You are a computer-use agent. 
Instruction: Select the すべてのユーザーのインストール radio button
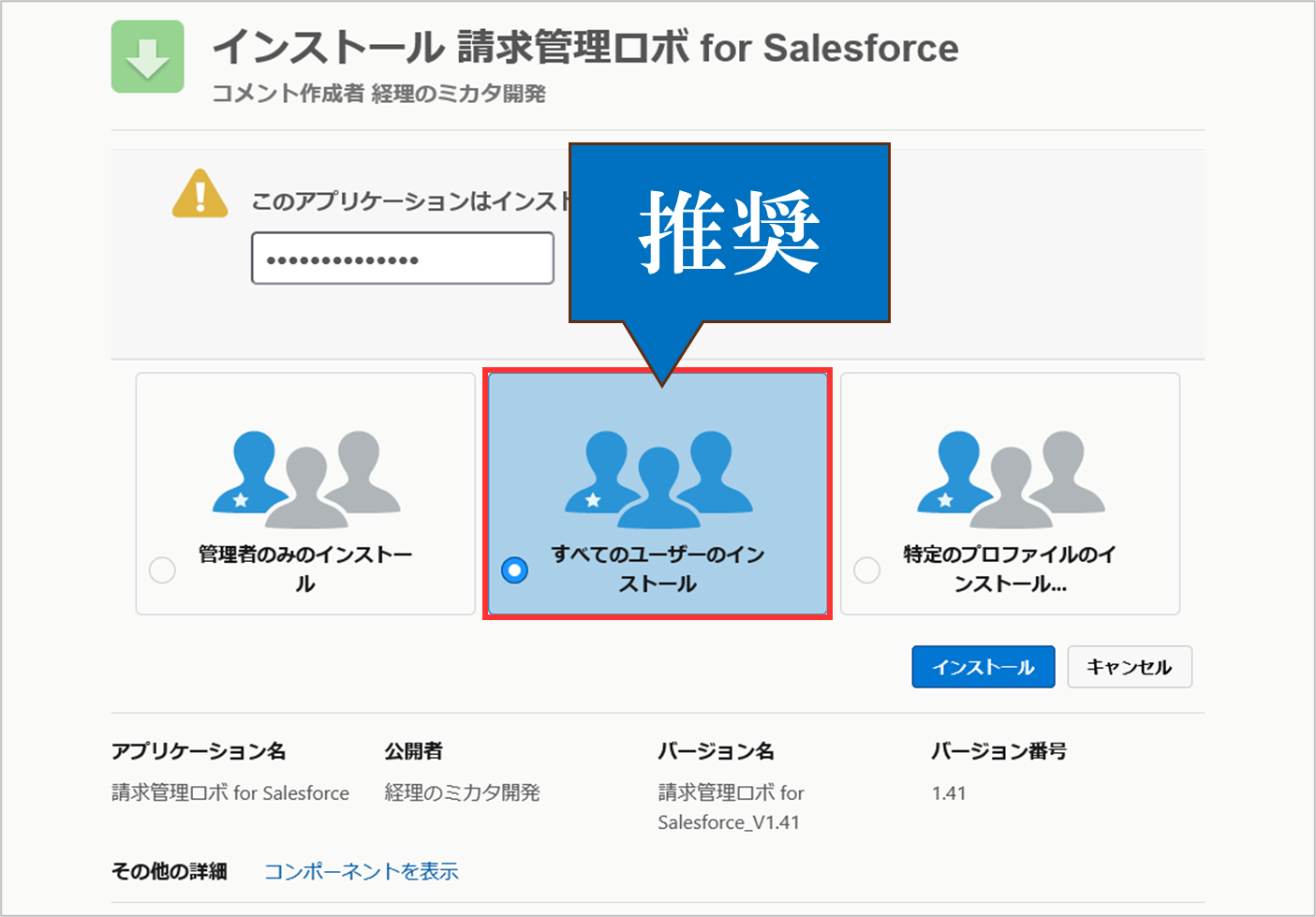[x=514, y=569]
